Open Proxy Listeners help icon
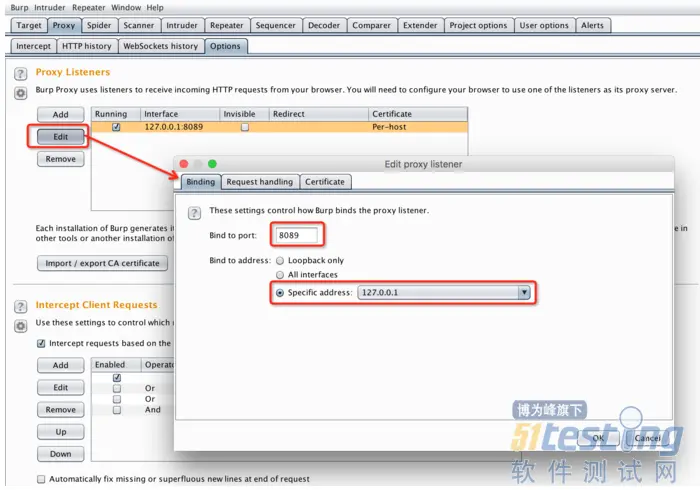The width and height of the screenshot is (700, 490). [21, 73]
